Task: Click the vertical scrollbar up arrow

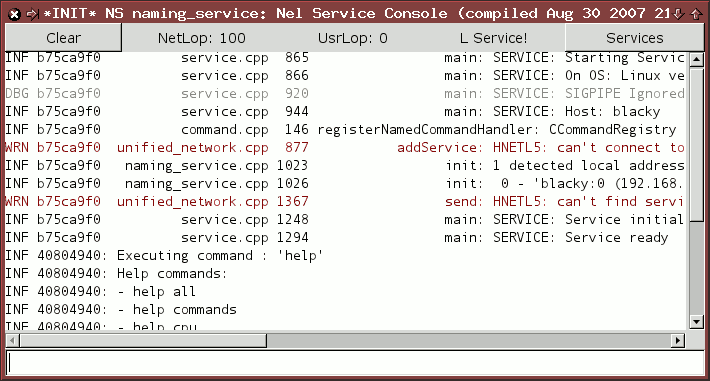Action: pos(696,59)
